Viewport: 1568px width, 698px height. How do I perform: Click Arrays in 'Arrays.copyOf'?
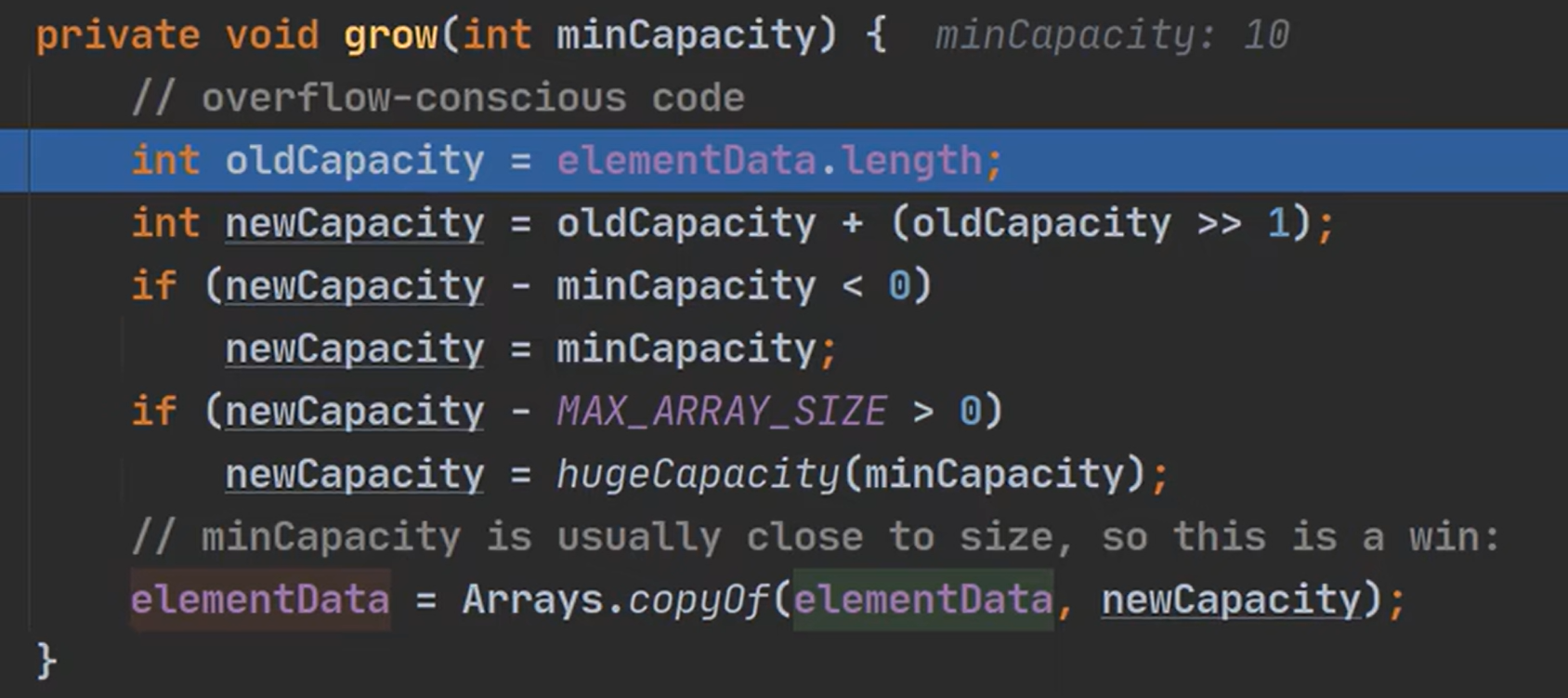532,600
